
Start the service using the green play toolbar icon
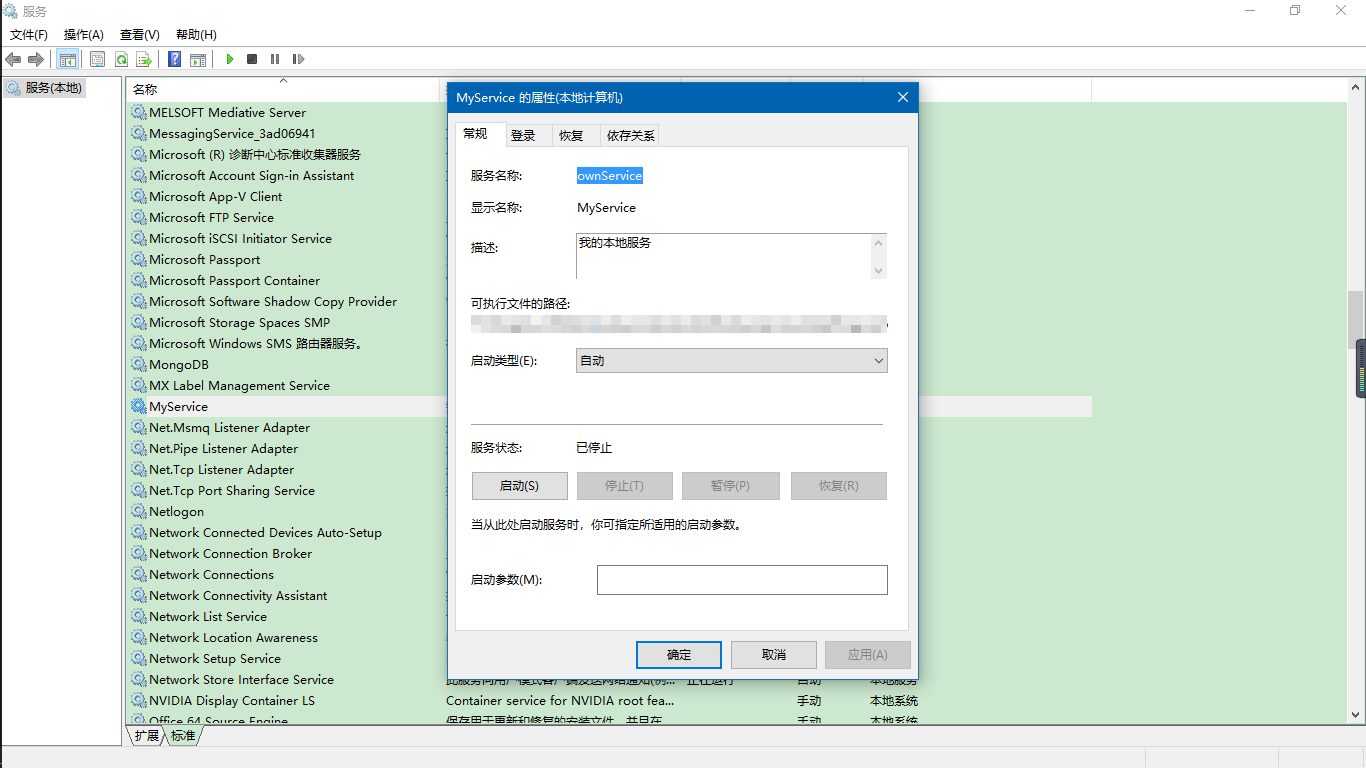coord(229,59)
